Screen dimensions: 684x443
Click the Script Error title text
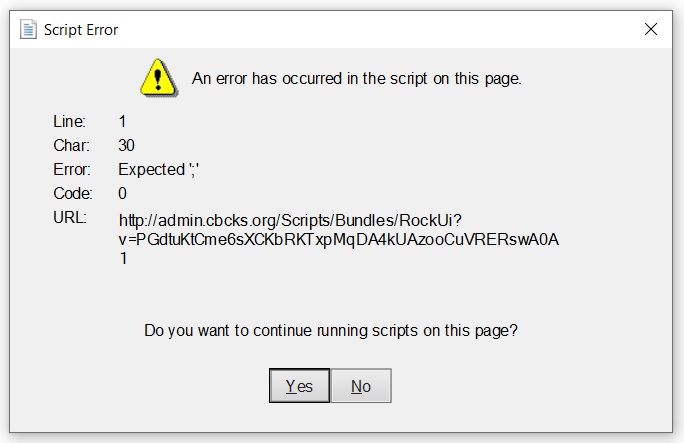81,30
